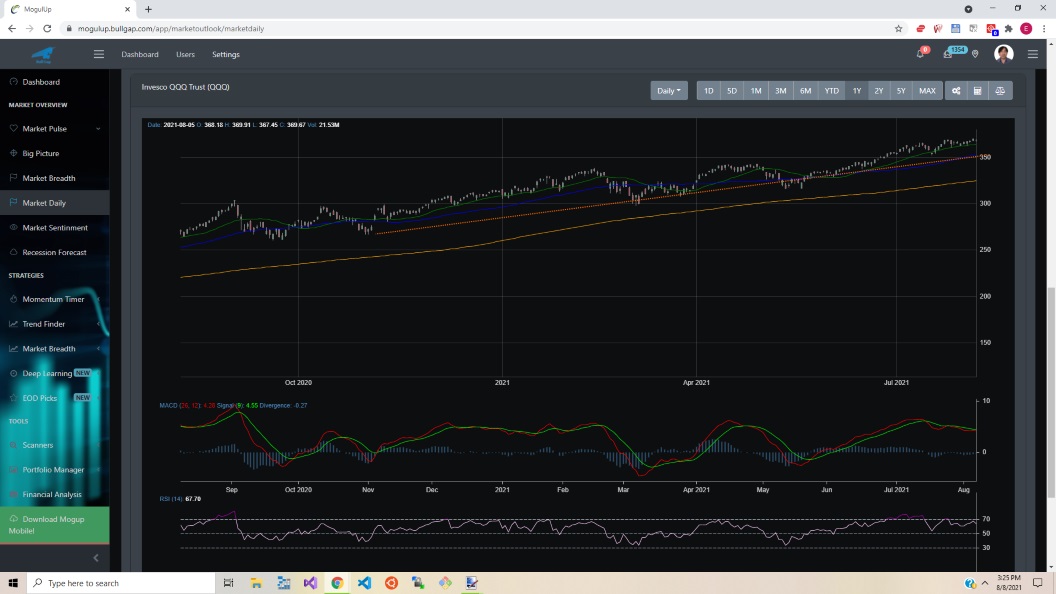Open chart indicator settings gears icon
Screen dimensions: 1056x594
pyautogui.click(x=956, y=91)
